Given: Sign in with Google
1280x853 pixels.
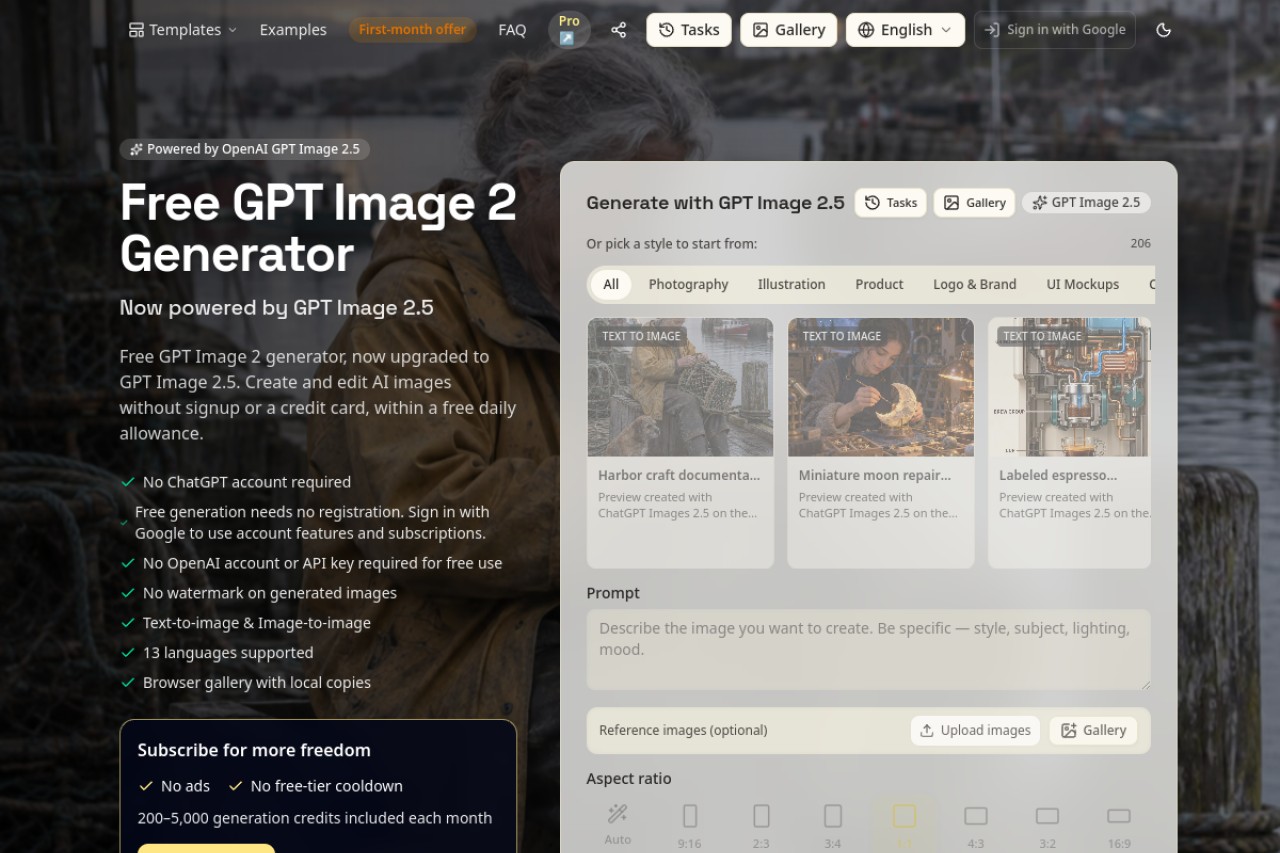Looking at the screenshot, I should click(1055, 30).
